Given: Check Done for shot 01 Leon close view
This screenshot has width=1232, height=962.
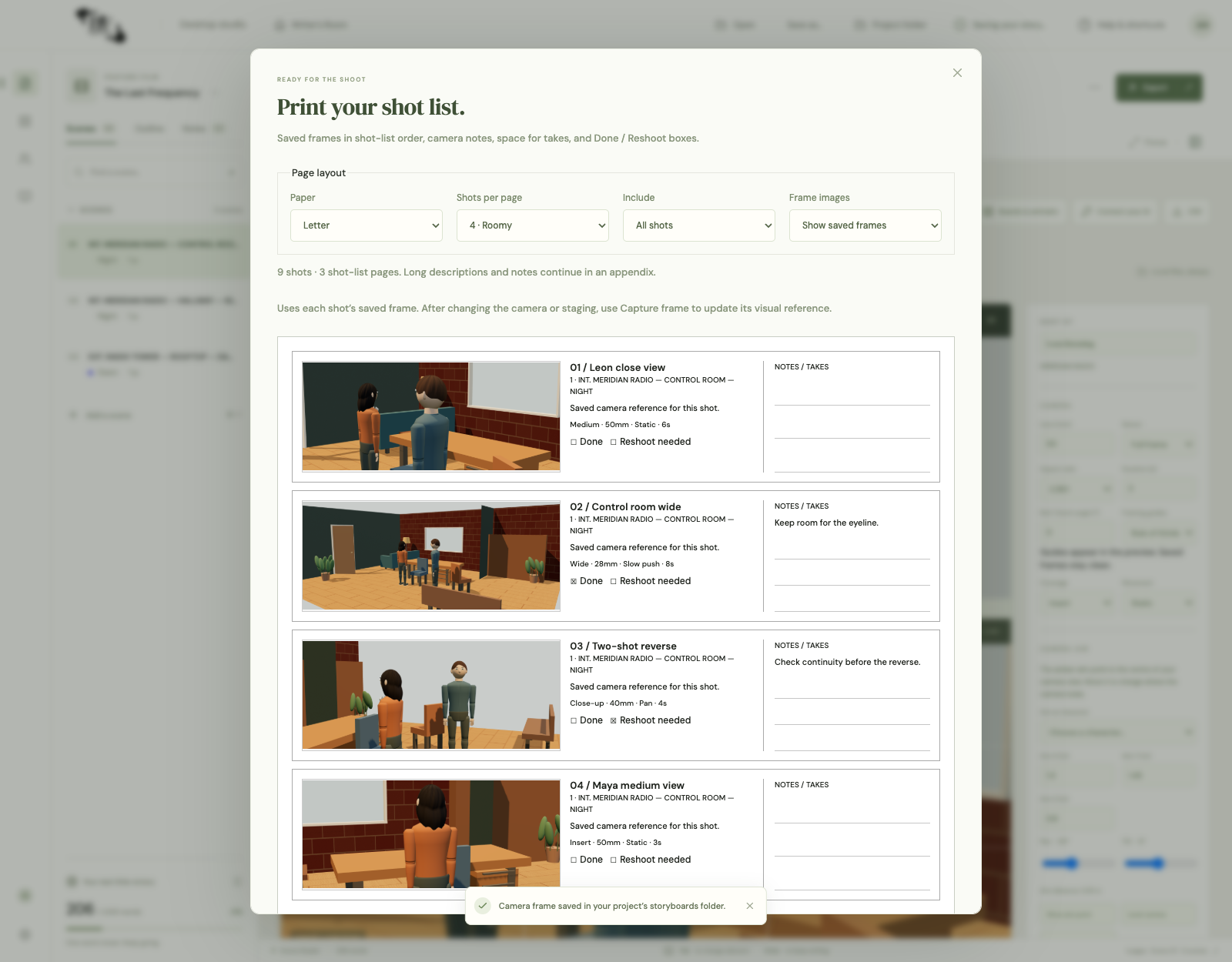Looking at the screenshot, I should pyautogui.click(x=574, y=442).
